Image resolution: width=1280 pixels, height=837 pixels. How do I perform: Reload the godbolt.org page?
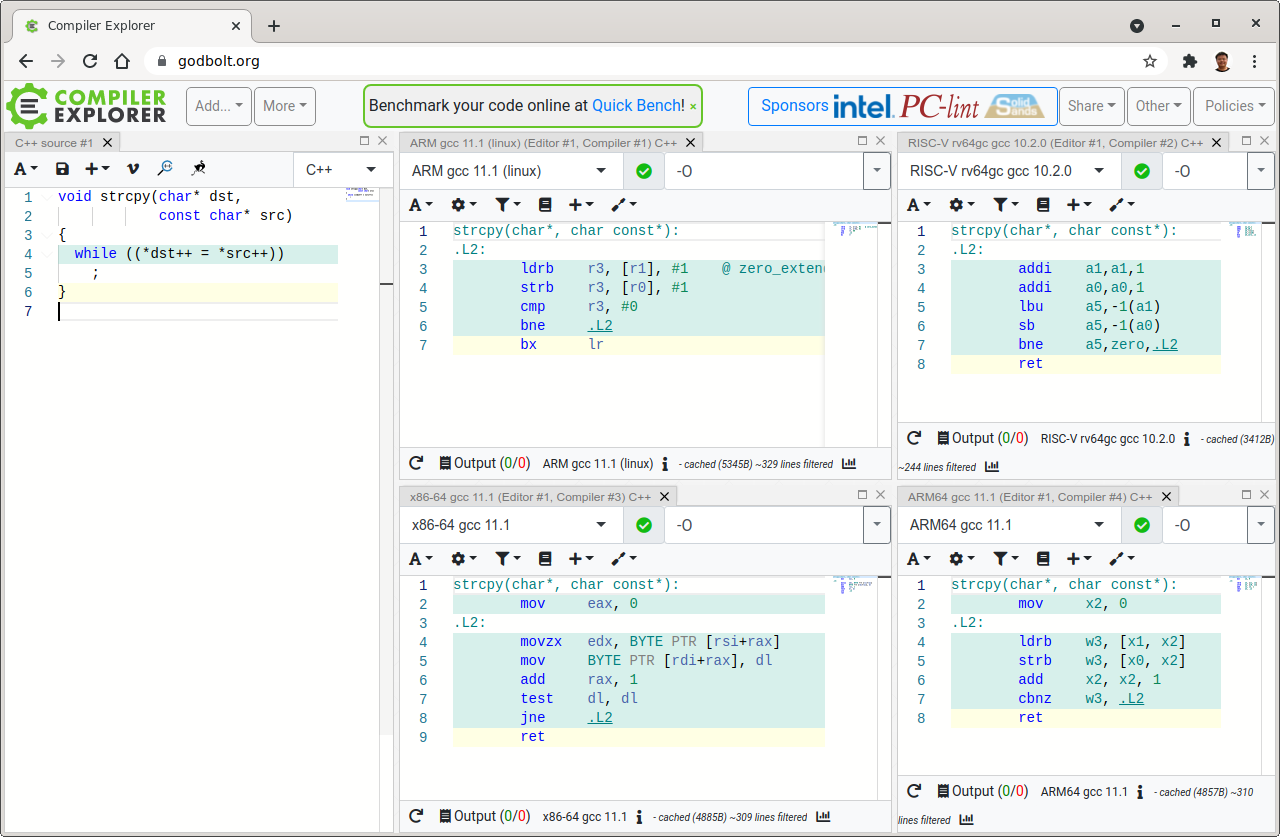(90, 61)
